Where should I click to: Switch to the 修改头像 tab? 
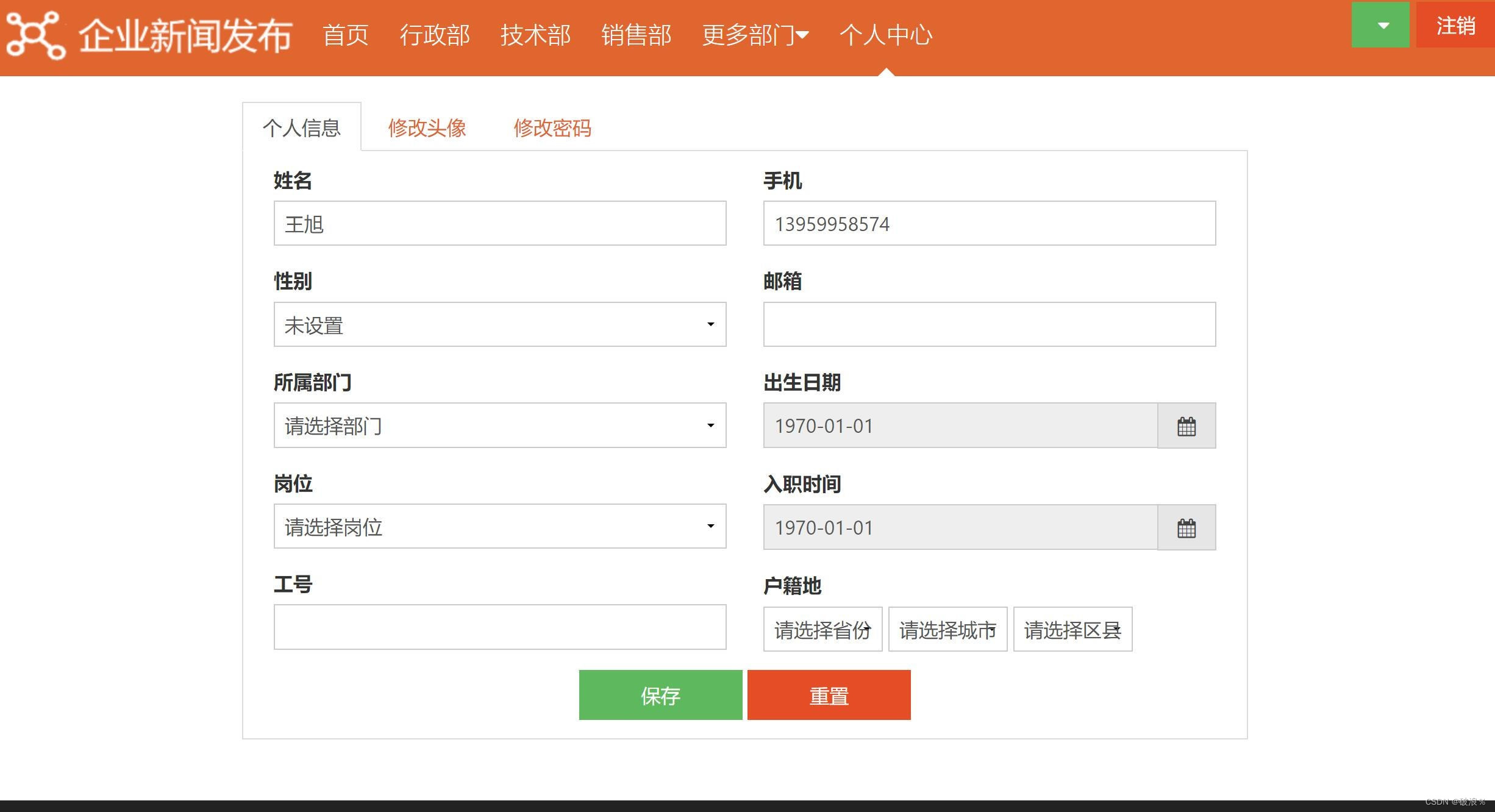pos(427,127)
